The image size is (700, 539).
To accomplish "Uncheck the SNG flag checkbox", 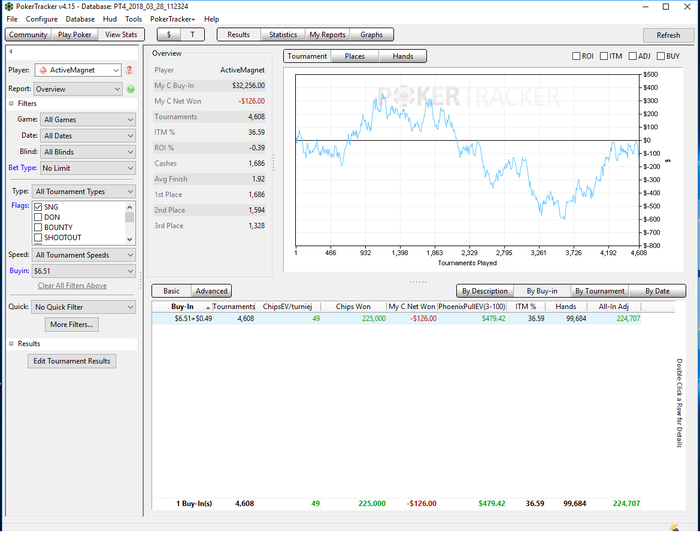I will click(x=38, y=207).
